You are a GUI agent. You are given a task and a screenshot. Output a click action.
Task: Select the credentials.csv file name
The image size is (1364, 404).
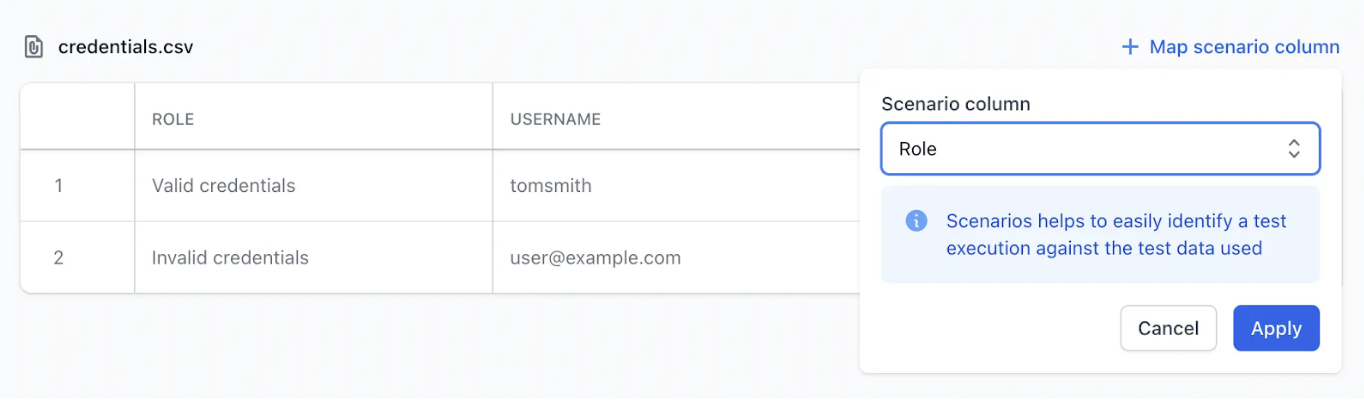click(x=125, y=47)
